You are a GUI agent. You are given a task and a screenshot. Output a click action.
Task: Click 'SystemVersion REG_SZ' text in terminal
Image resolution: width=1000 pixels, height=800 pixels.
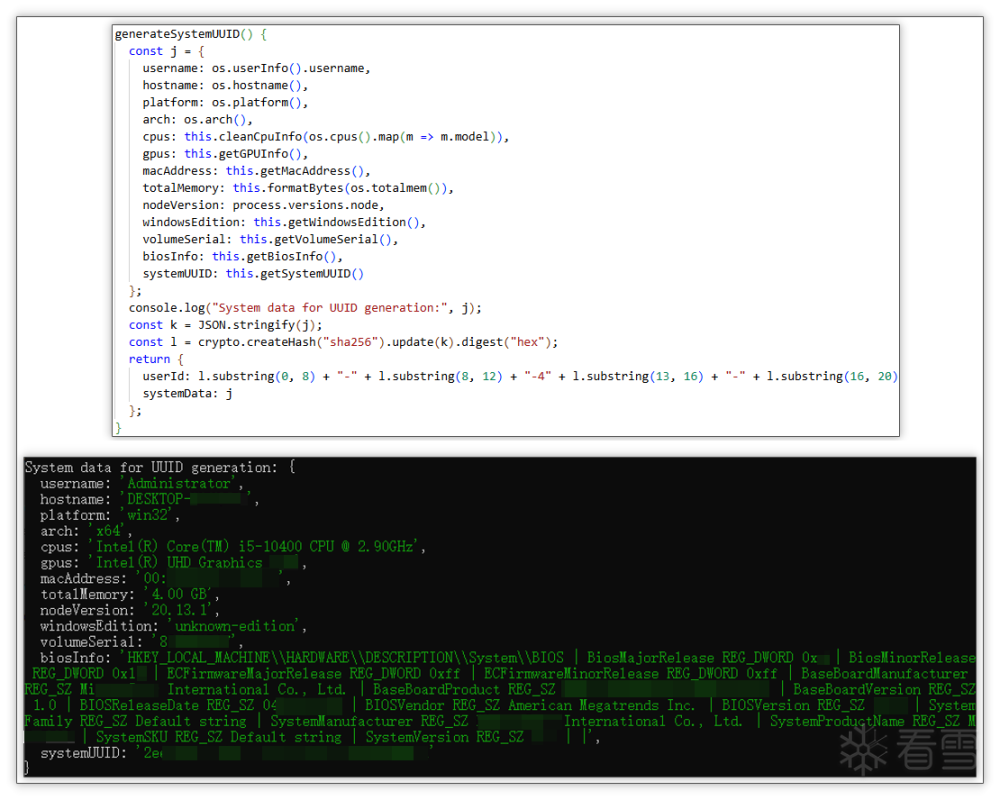[445, 737]
